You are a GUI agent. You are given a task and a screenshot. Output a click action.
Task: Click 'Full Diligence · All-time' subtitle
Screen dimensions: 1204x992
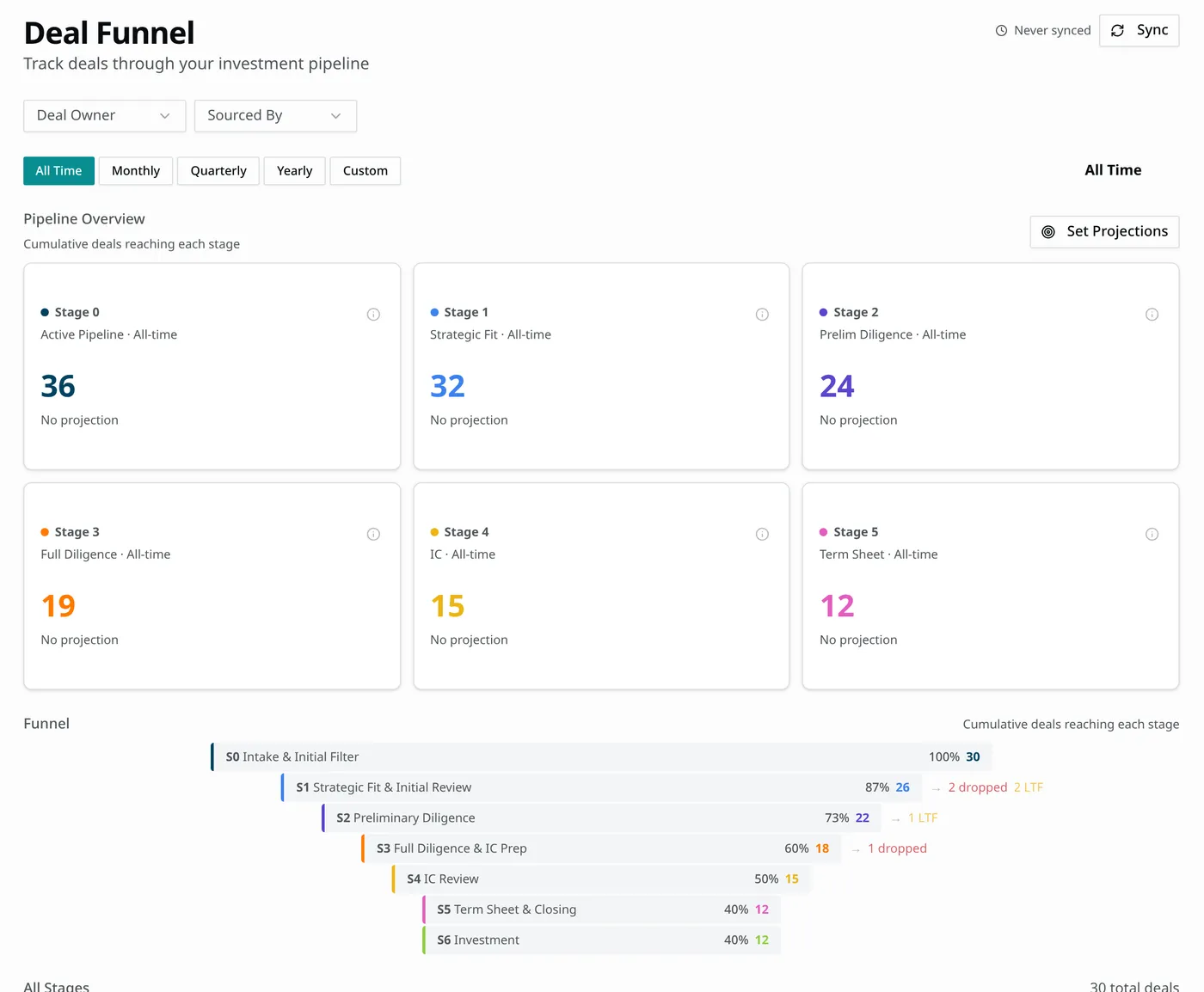click(106, 555)
